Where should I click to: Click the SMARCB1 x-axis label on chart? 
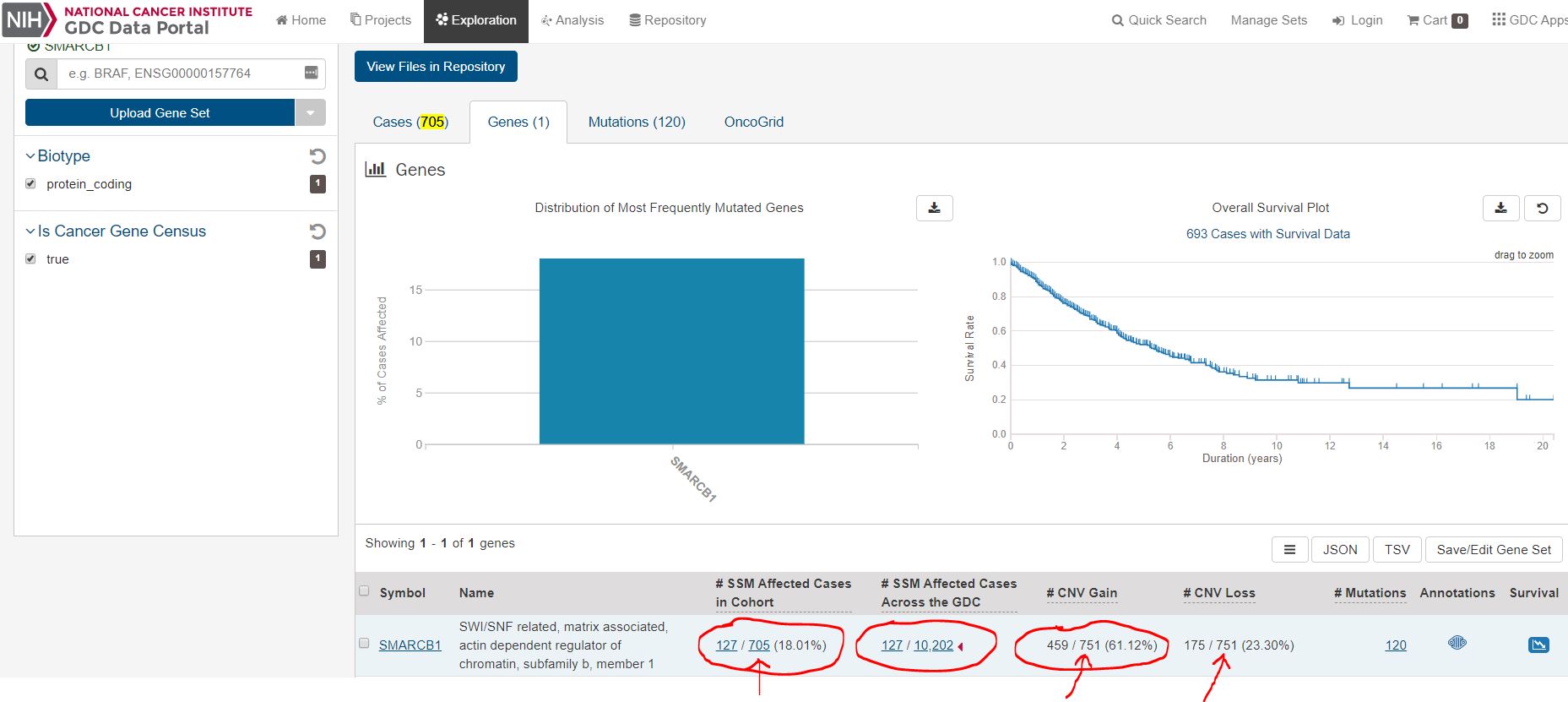693,479
